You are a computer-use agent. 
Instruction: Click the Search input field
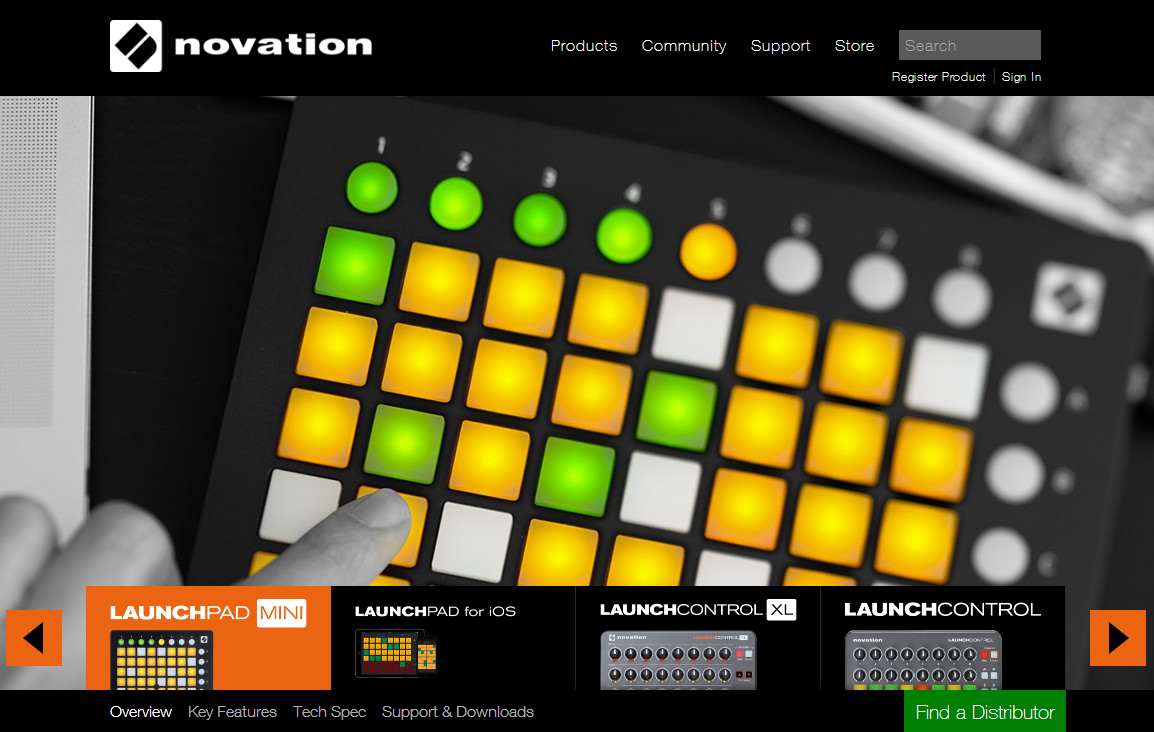969,45
